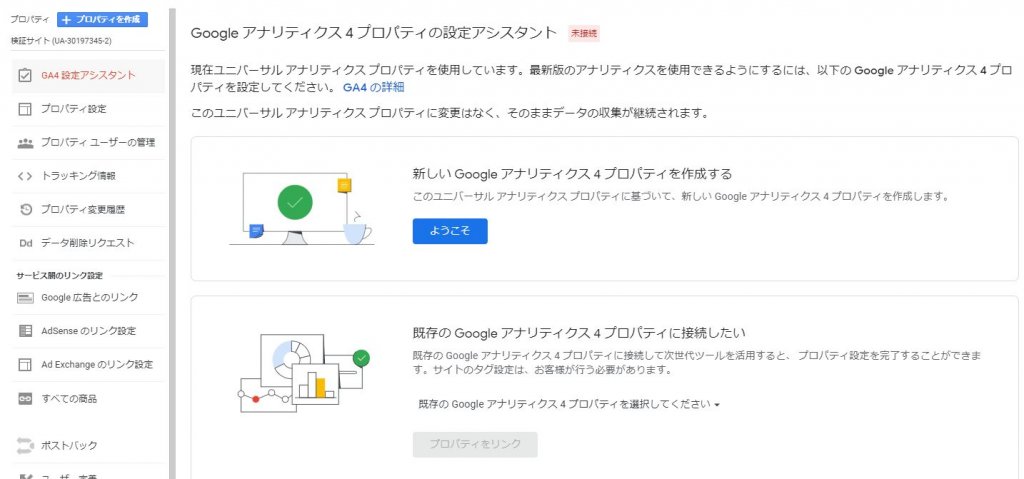The image size is (1024, 479).
Task: Click the プロパティ設定 layout icon
Action: coord(25,109)
